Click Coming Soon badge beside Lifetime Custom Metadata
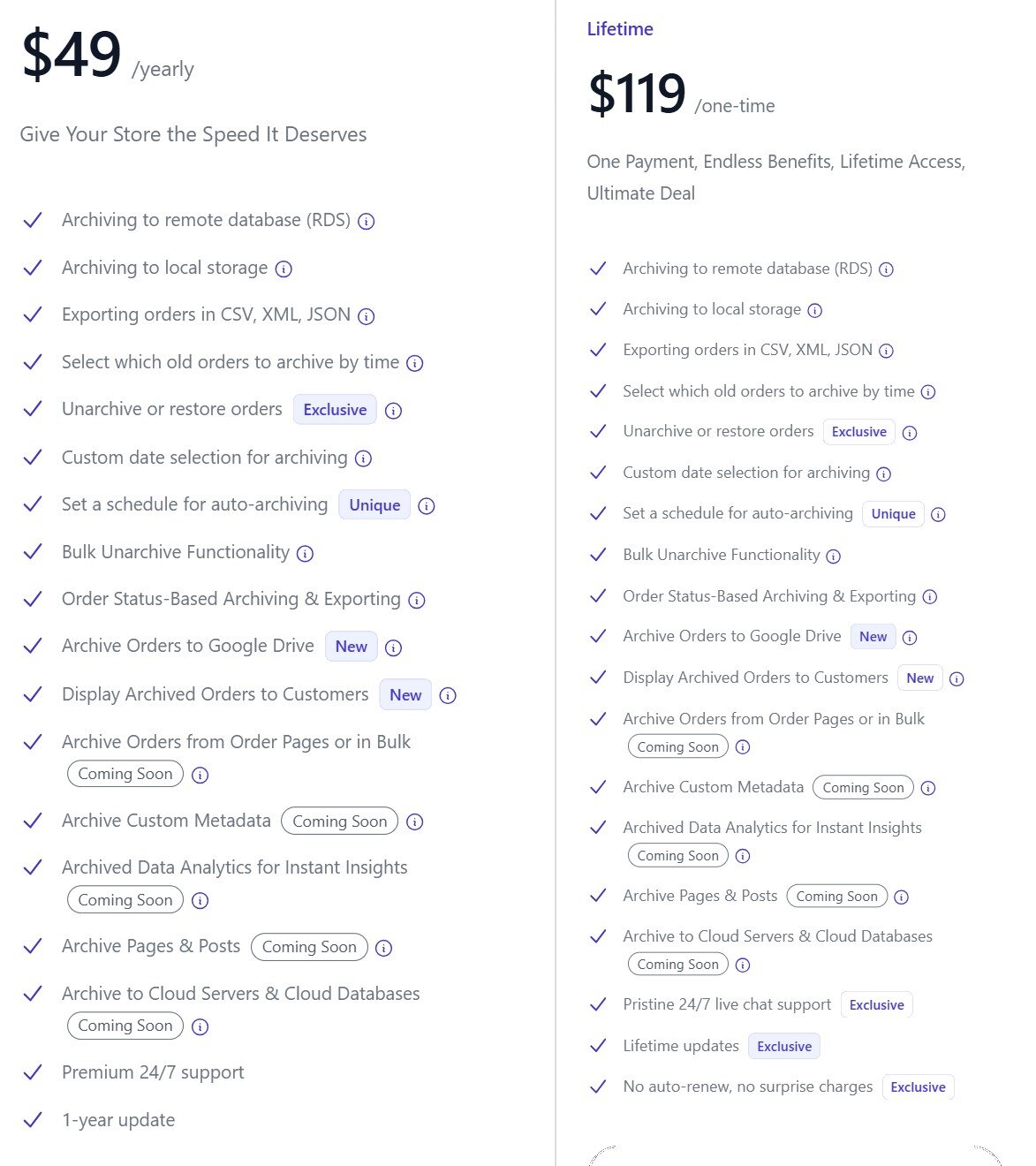This screenshot has width=1036, height=1166. click(863, 788)
